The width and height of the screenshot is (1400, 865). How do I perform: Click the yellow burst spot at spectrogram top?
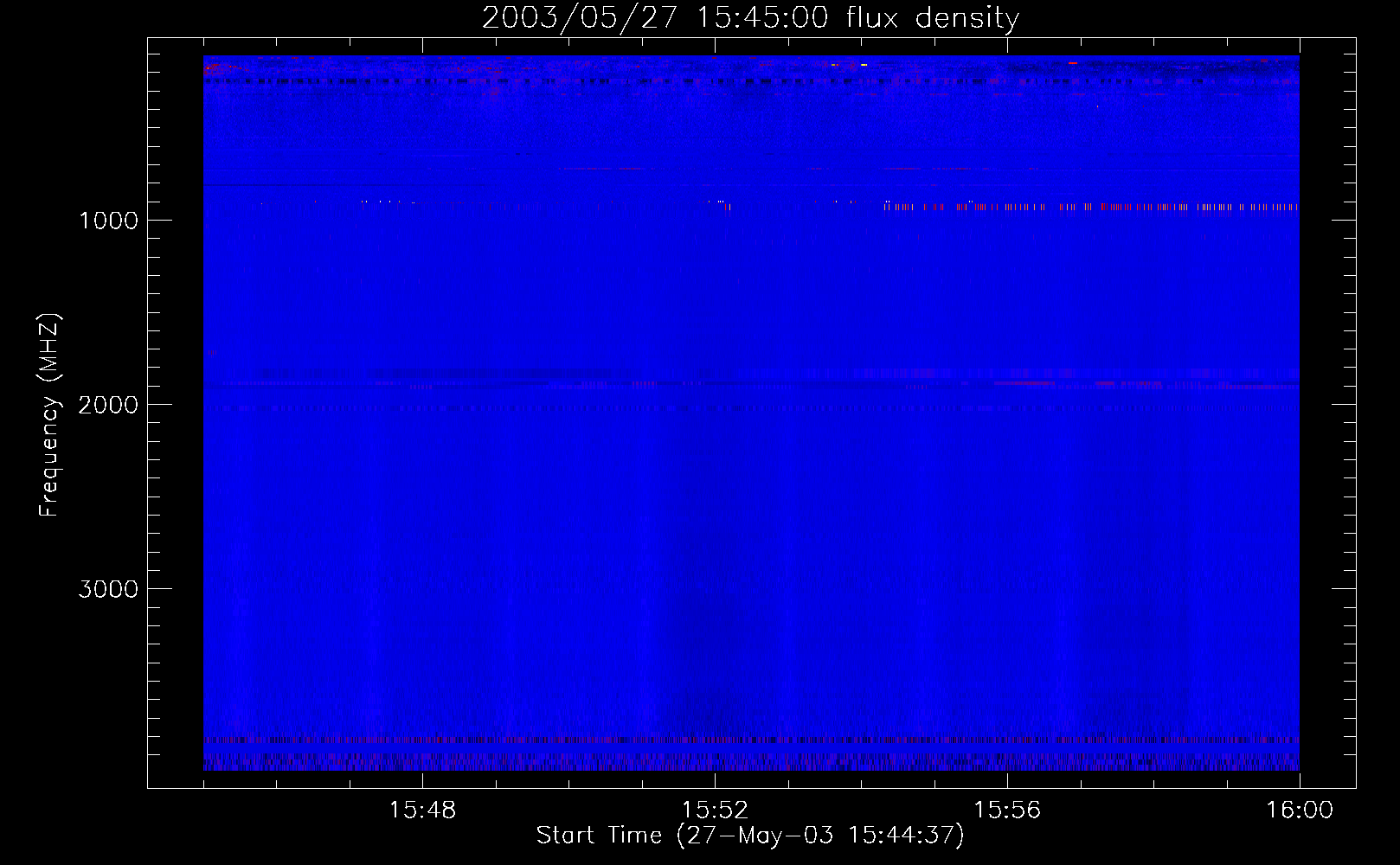pyautogui.click(x=864, y=64)
